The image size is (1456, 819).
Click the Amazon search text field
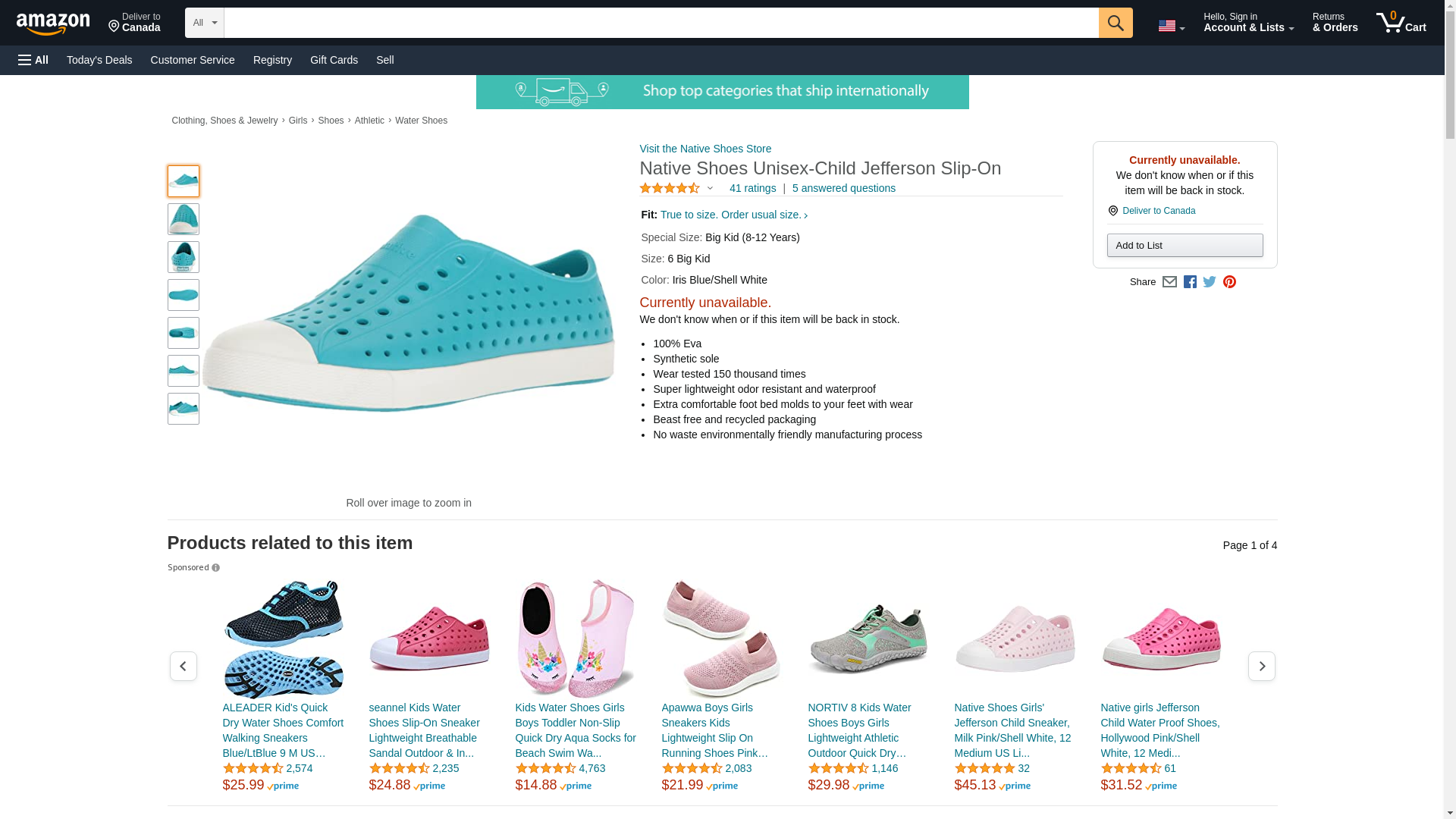(661, 23)
